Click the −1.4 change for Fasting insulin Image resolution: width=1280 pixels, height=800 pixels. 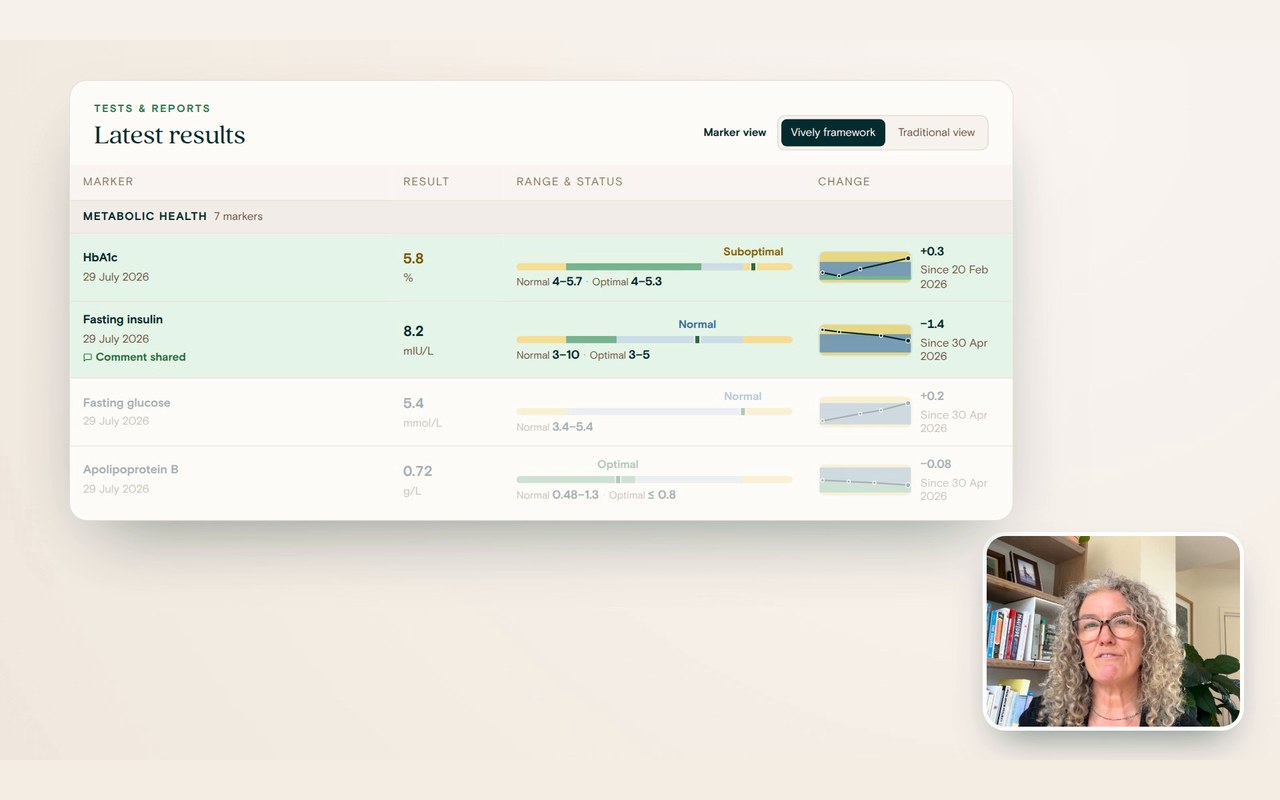coord(932,324)
